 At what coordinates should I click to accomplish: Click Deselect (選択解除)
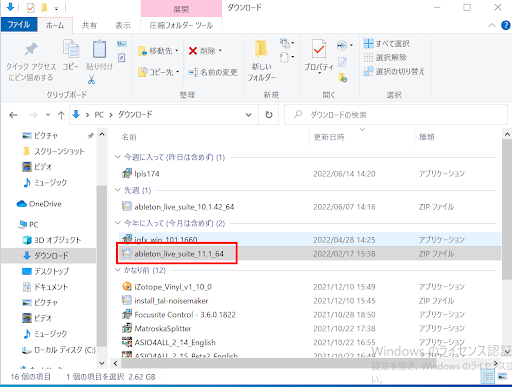385,58
